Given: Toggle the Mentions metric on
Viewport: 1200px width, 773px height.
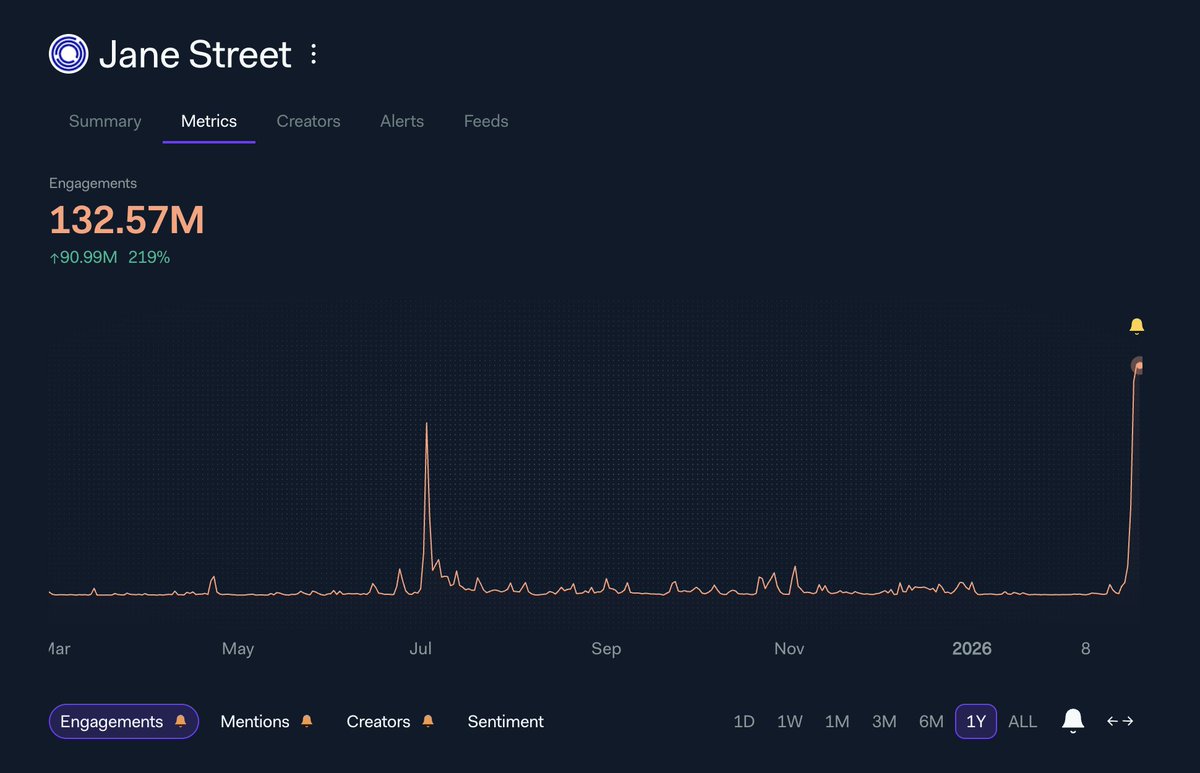Looking at the screenshot, I should pyautogui.click(x=256, y=721).
